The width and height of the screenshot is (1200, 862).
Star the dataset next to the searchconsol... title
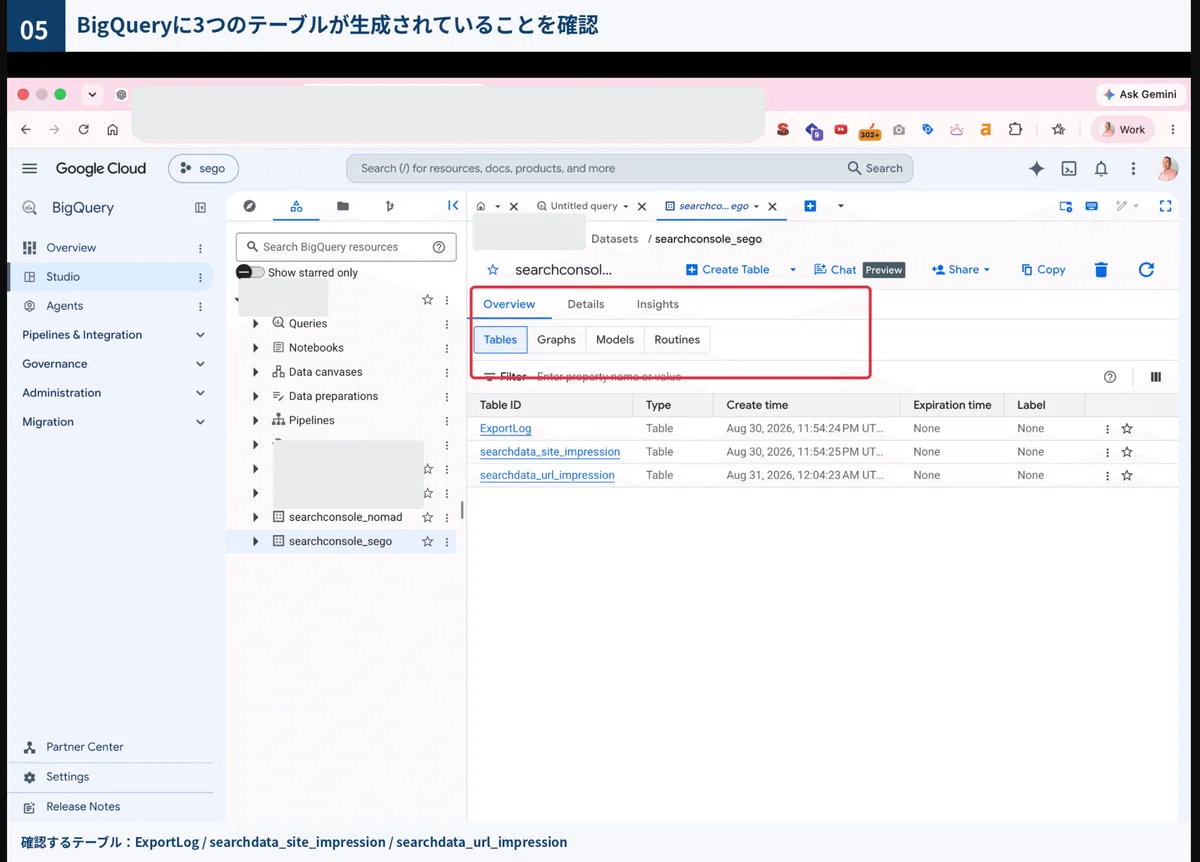[x=493, y=270]
